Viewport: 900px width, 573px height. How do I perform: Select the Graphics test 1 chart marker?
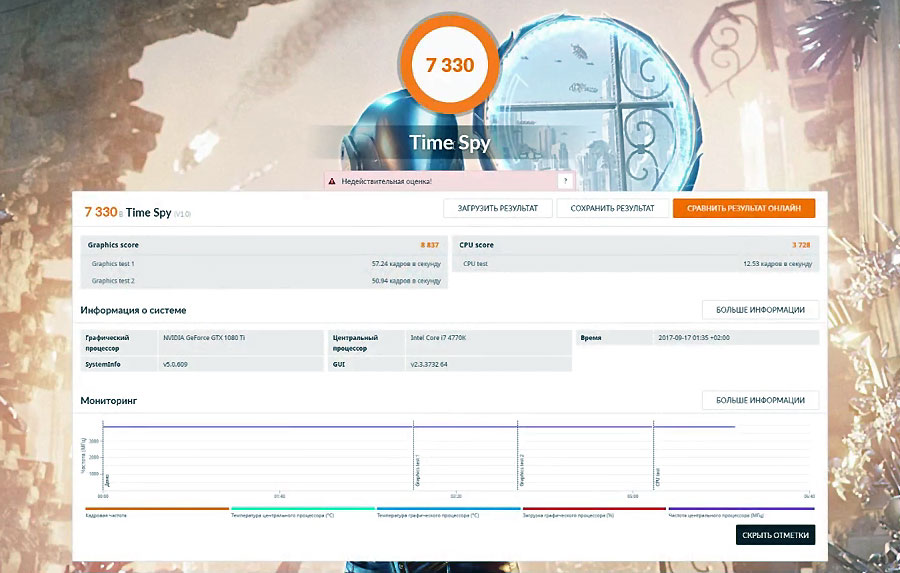pos(417,471)
